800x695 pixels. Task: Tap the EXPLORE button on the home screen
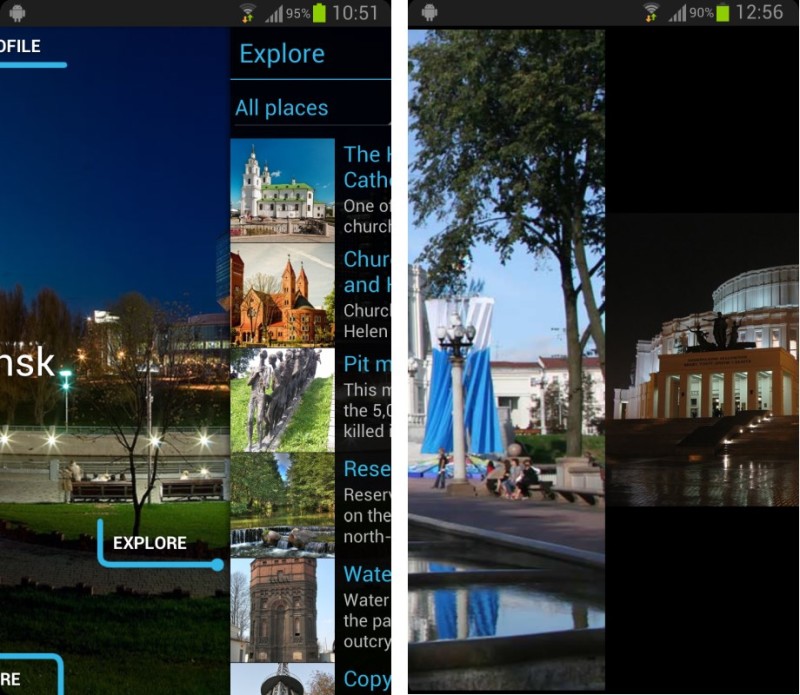point(152,543)
